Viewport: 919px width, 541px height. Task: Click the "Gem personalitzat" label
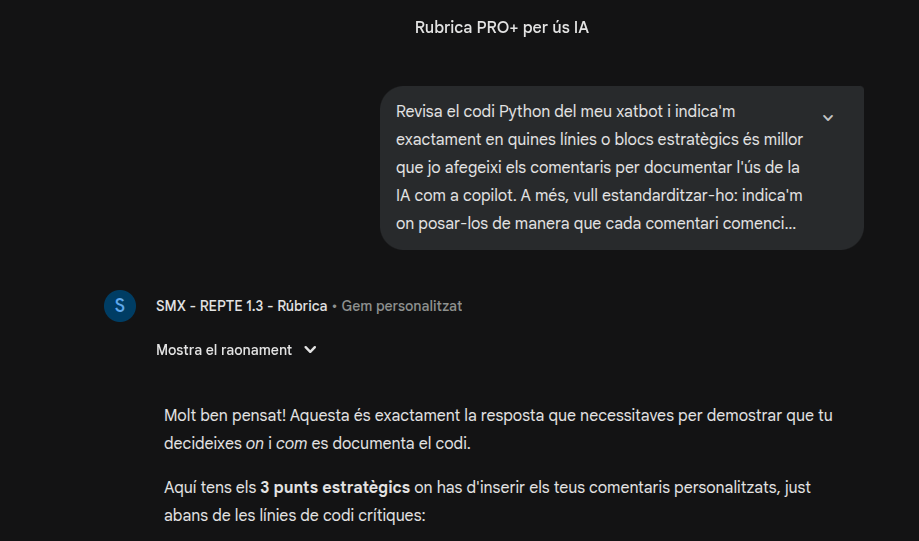pyautogui.click(x=402, y=306)
